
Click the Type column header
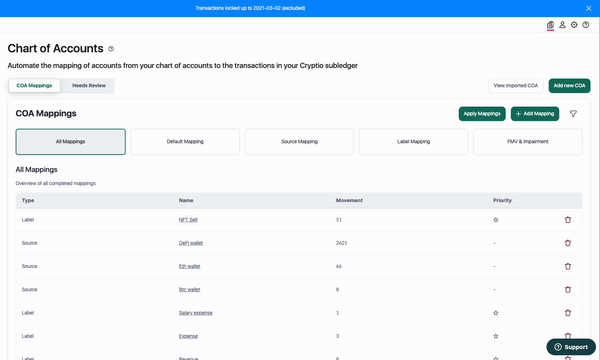pyautogui.click(x=28, y=200)
